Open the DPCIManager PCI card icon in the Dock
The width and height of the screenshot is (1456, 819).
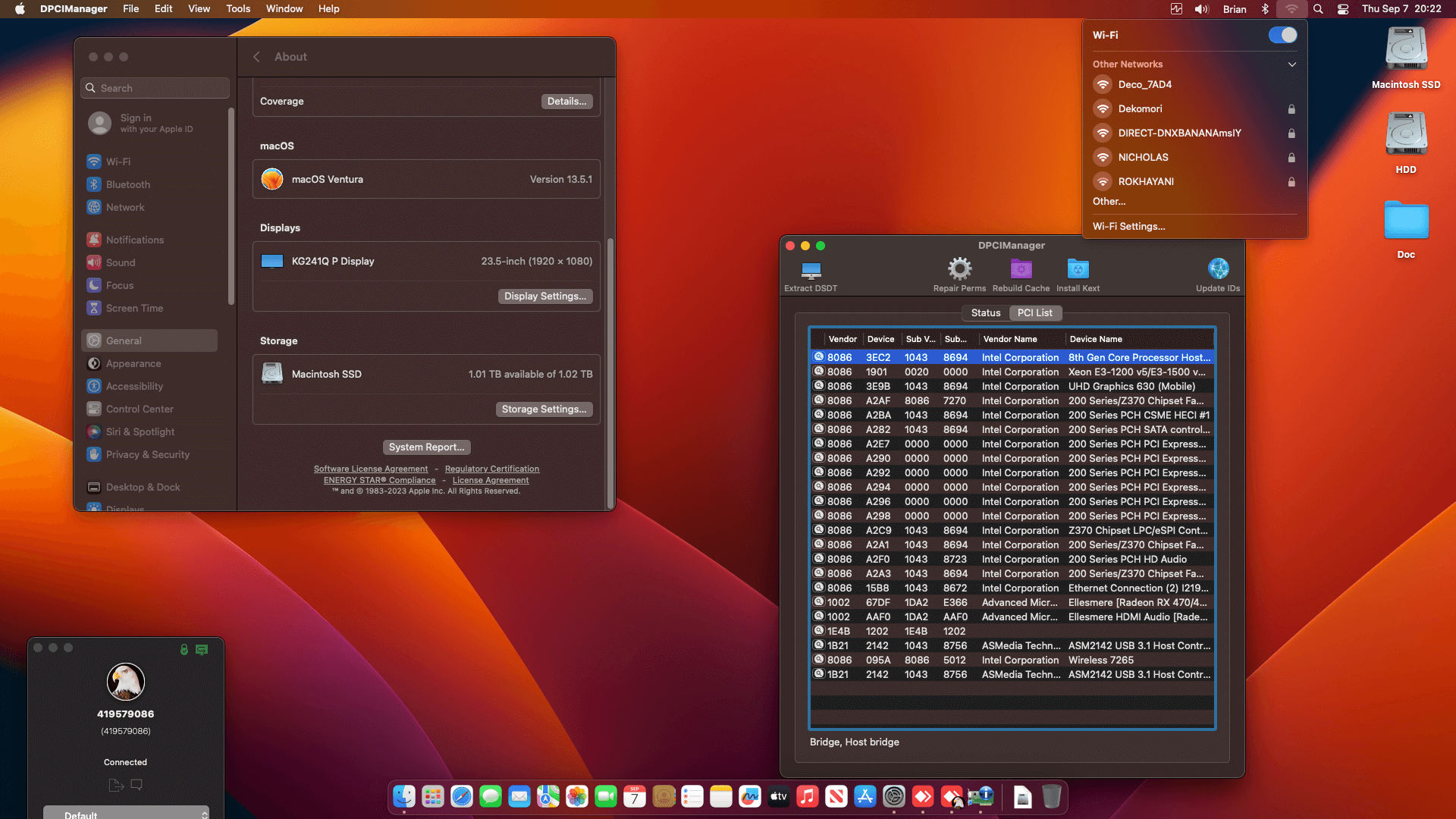[x=981, y=797]
